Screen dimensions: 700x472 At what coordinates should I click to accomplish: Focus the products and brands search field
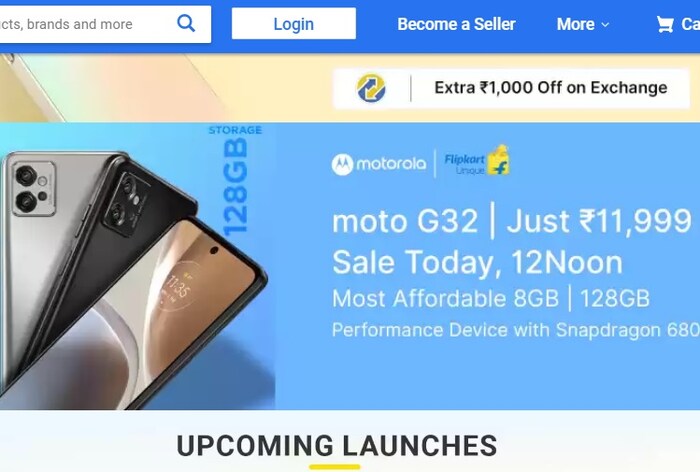click(x=86, y=24)
